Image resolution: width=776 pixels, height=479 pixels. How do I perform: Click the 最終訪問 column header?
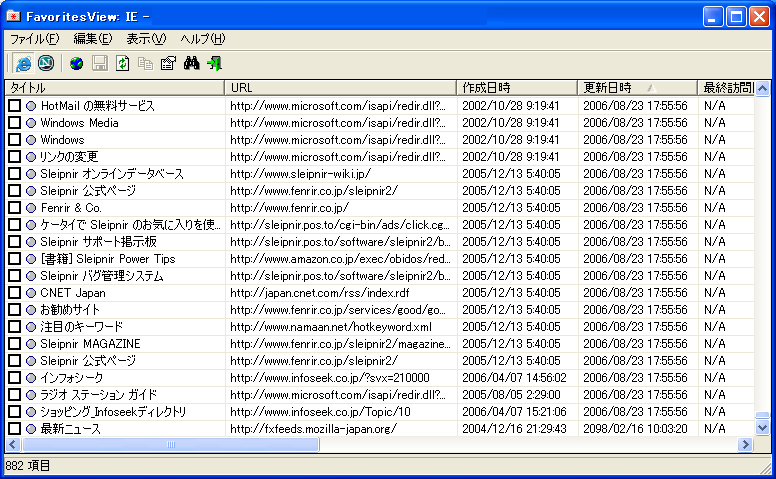click(727, 88)
